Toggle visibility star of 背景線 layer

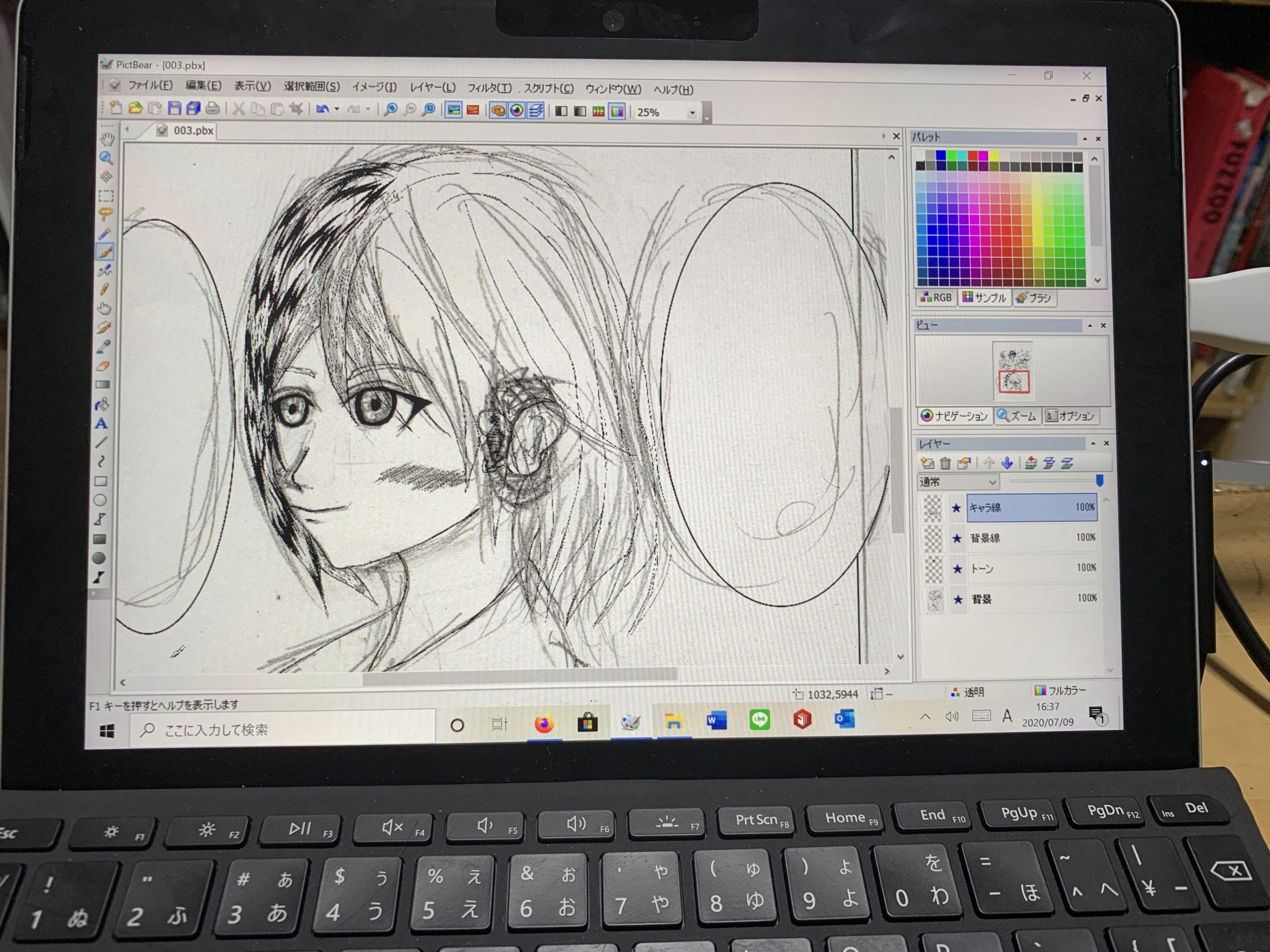tap(956, 538)
